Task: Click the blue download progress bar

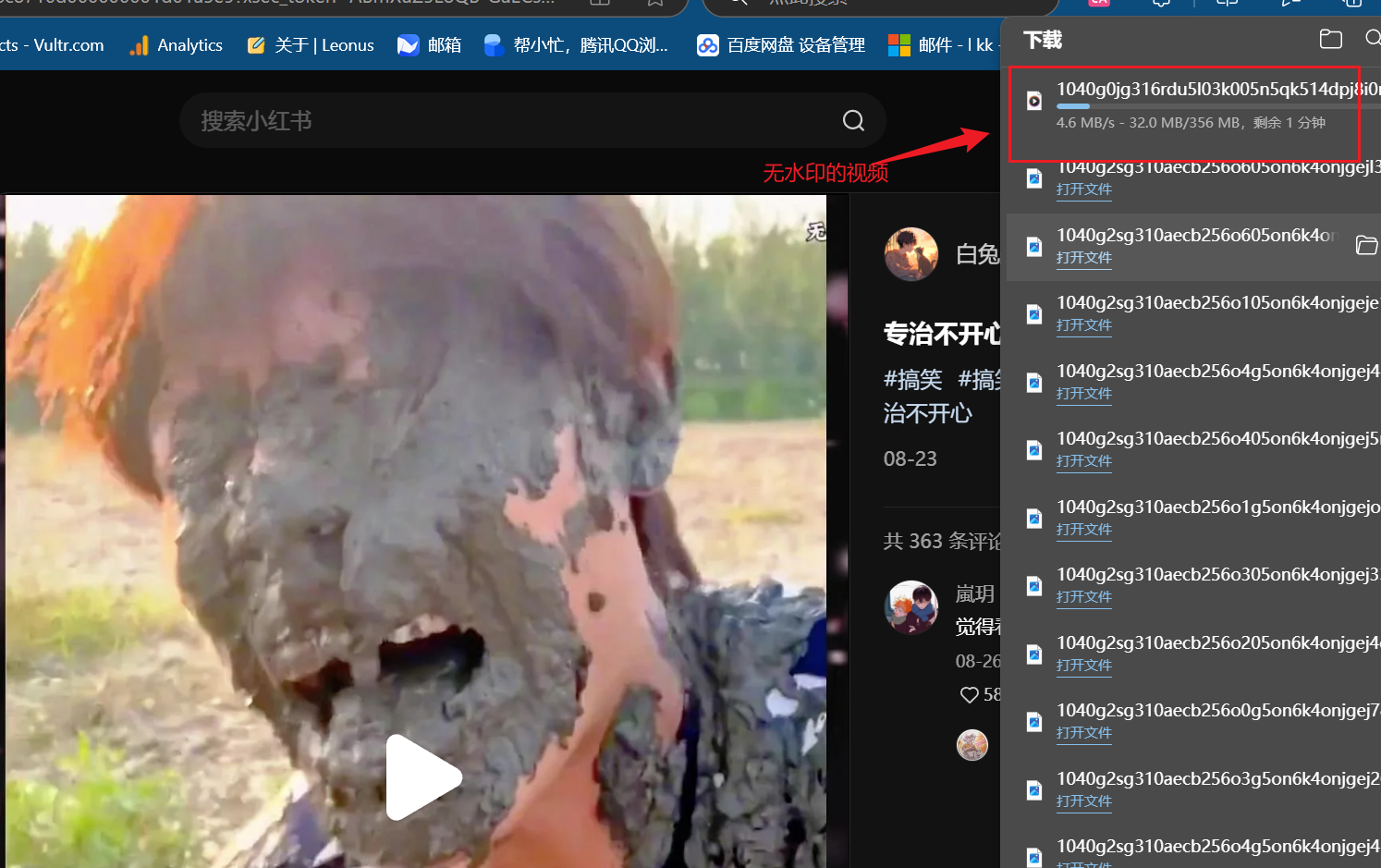Action: (1072, 106)
